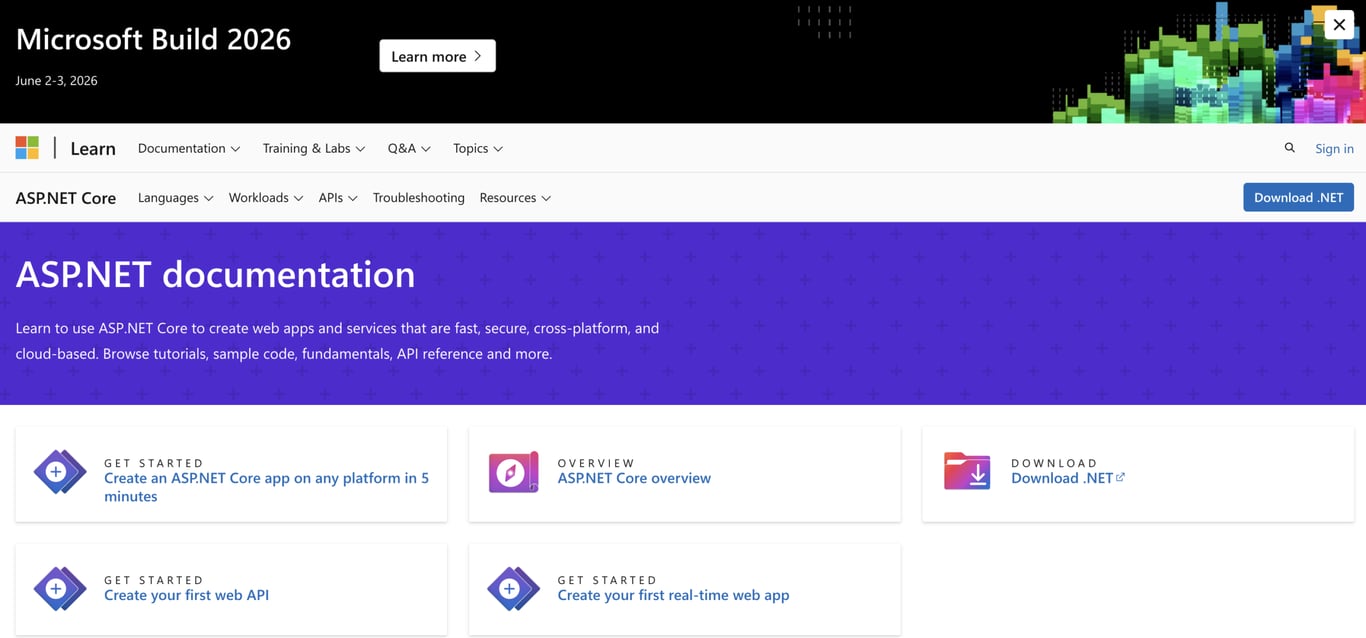Open the ASP.NET Core overview link
Screen dimensions: 1366x638
(x=634, y=478)
